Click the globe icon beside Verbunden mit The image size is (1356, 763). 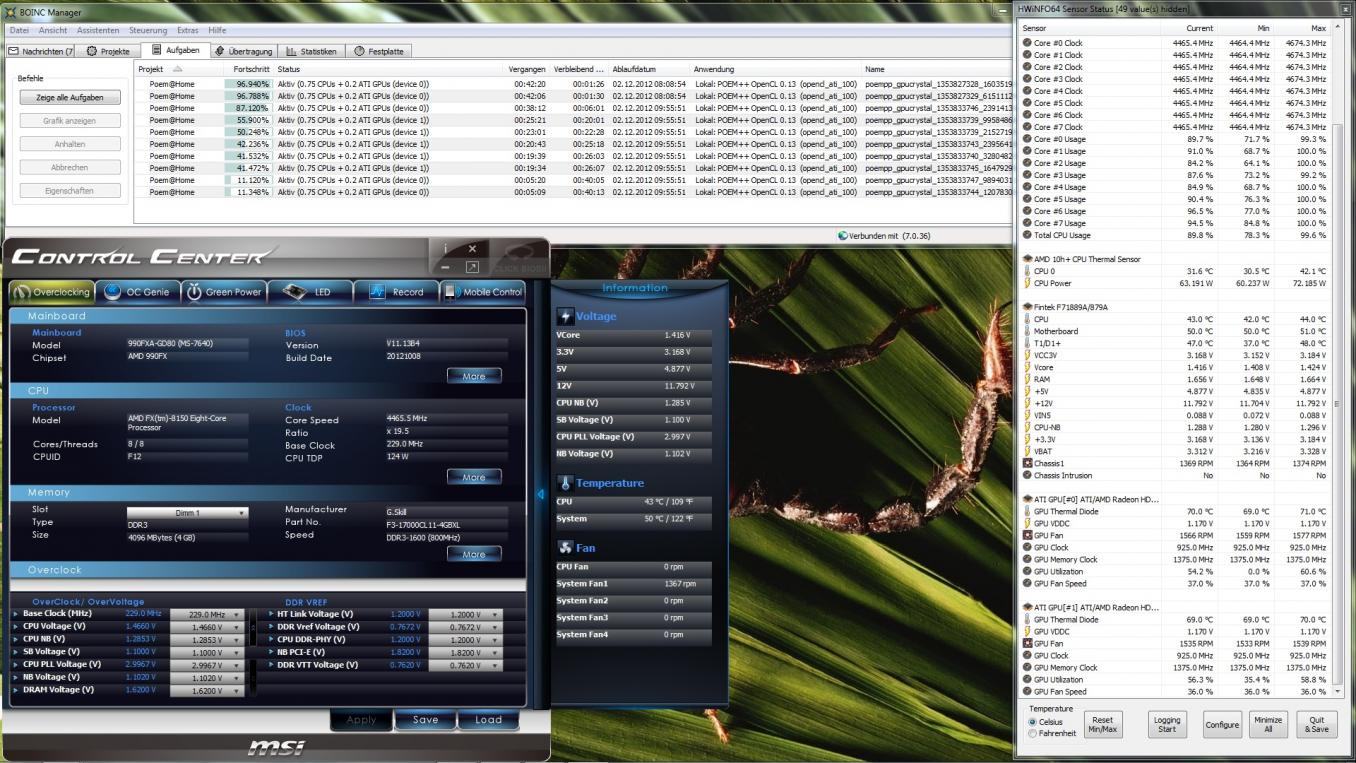click(x=843, y=236)
